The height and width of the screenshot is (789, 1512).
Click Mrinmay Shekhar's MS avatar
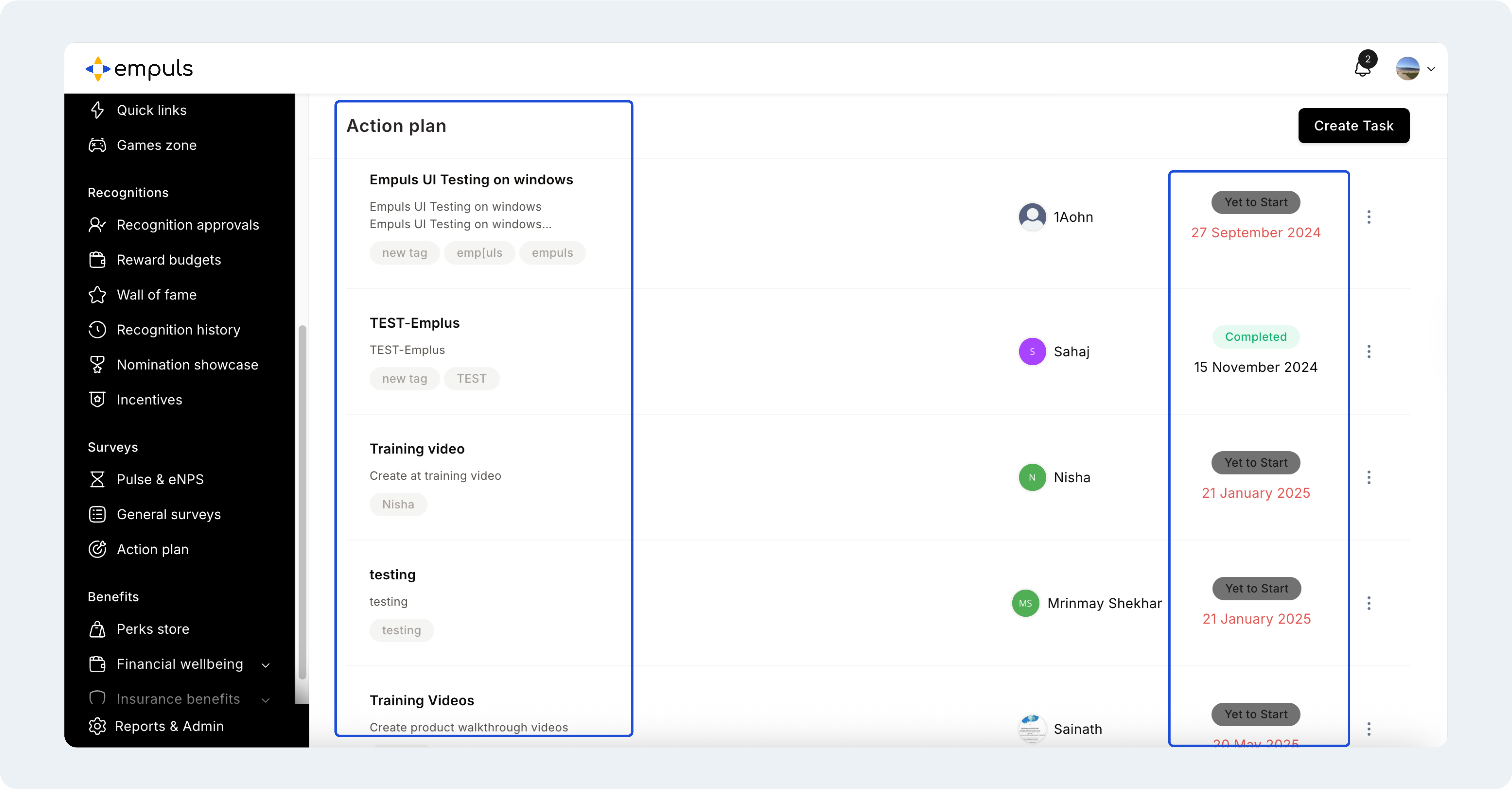point(1025,603)
